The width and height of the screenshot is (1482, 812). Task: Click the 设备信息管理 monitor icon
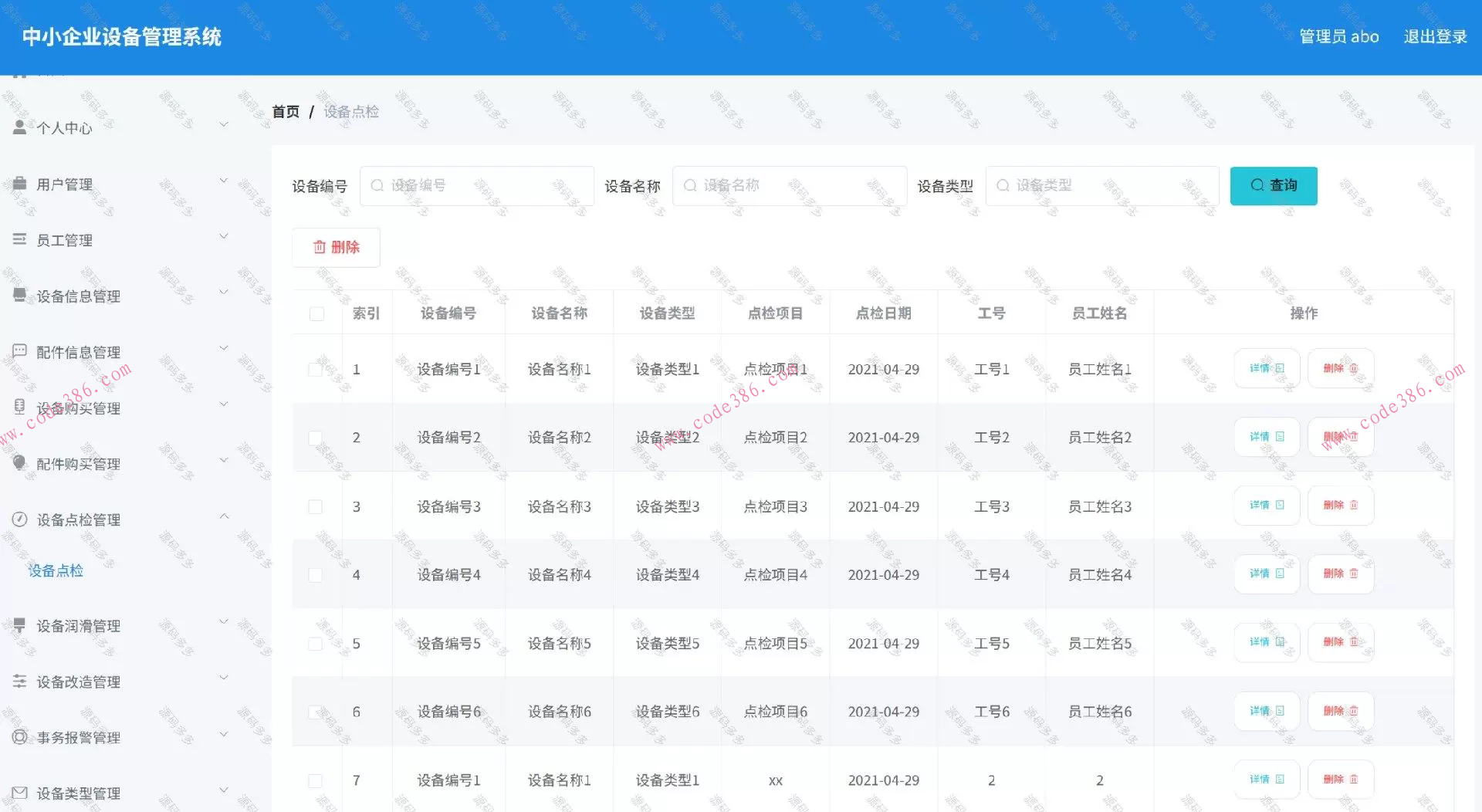click(x=19, y=296)
